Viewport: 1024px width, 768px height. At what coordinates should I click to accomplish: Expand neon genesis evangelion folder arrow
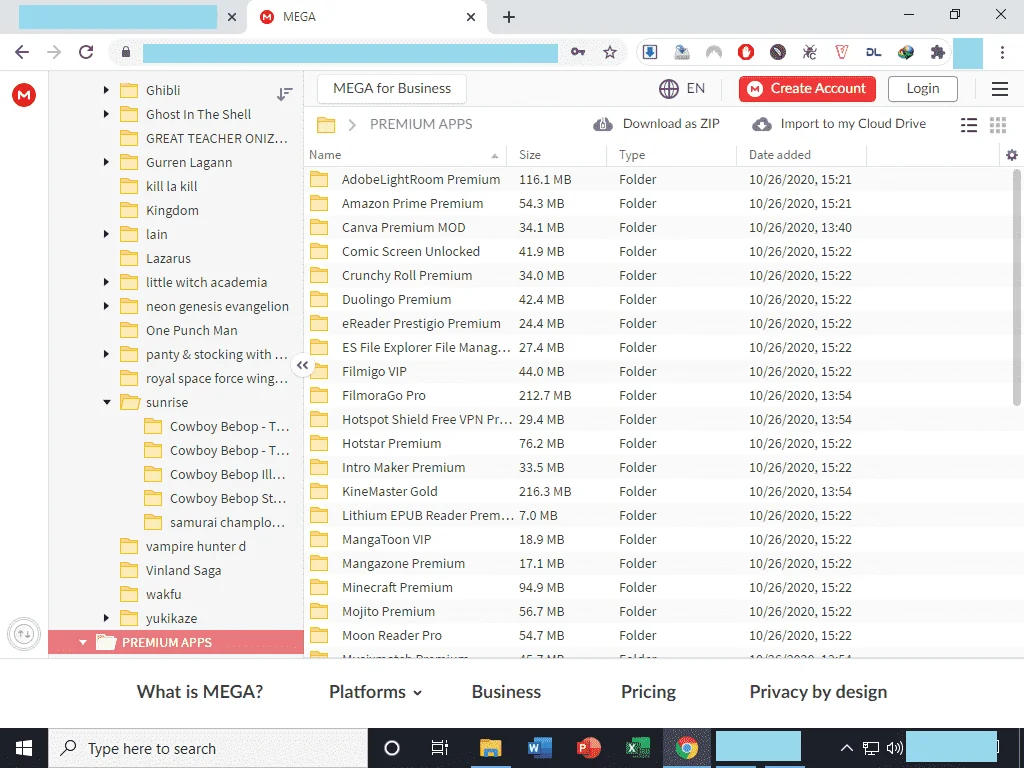coord(106,306)
